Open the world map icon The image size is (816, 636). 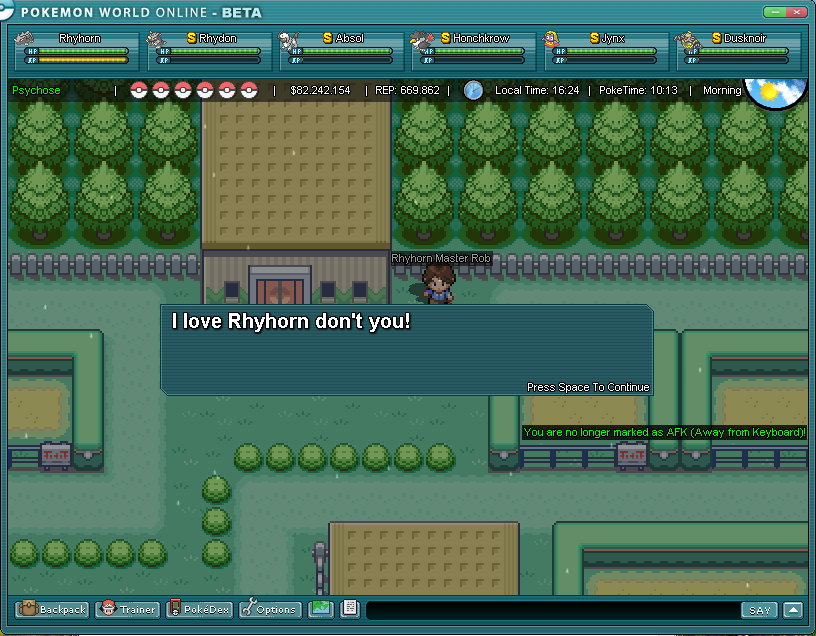tap(321, 608)
